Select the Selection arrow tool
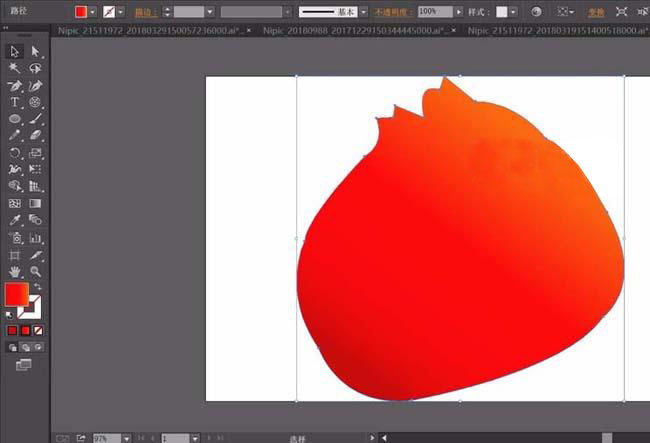The height and width of the screenshot is (443, 650). [15, 51]
